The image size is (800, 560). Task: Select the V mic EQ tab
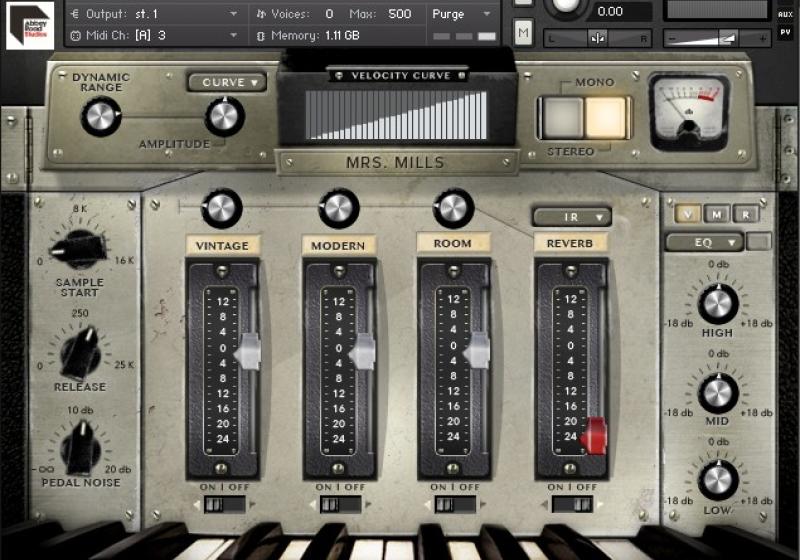click(687, 214)
